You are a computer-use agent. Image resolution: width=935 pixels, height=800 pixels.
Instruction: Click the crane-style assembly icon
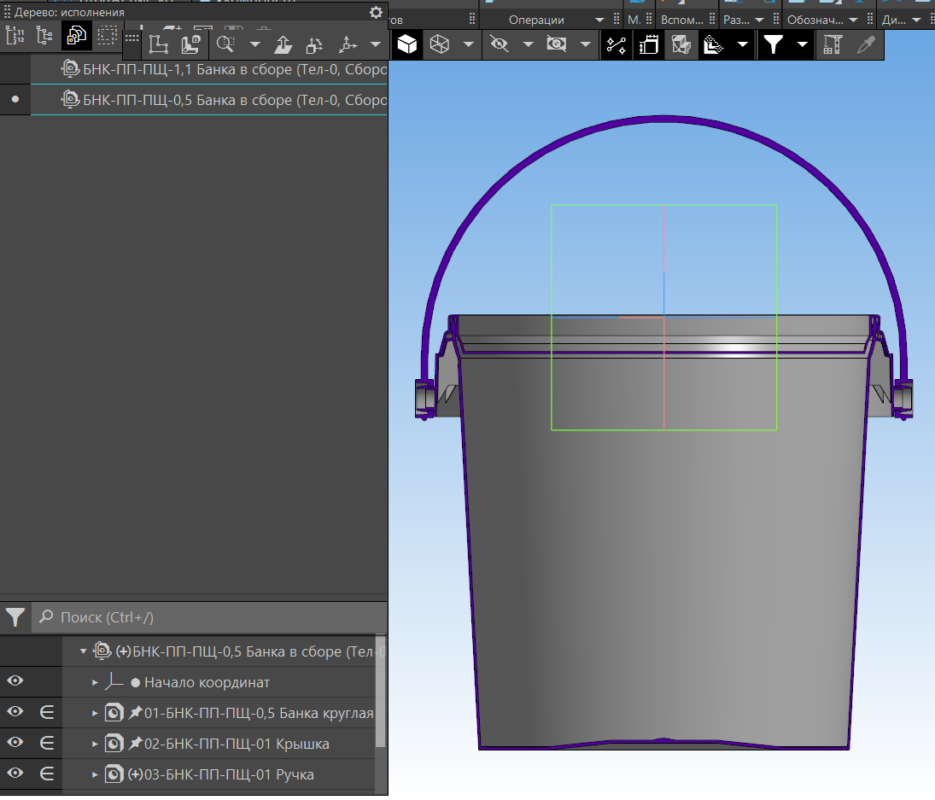pos(833,45)
